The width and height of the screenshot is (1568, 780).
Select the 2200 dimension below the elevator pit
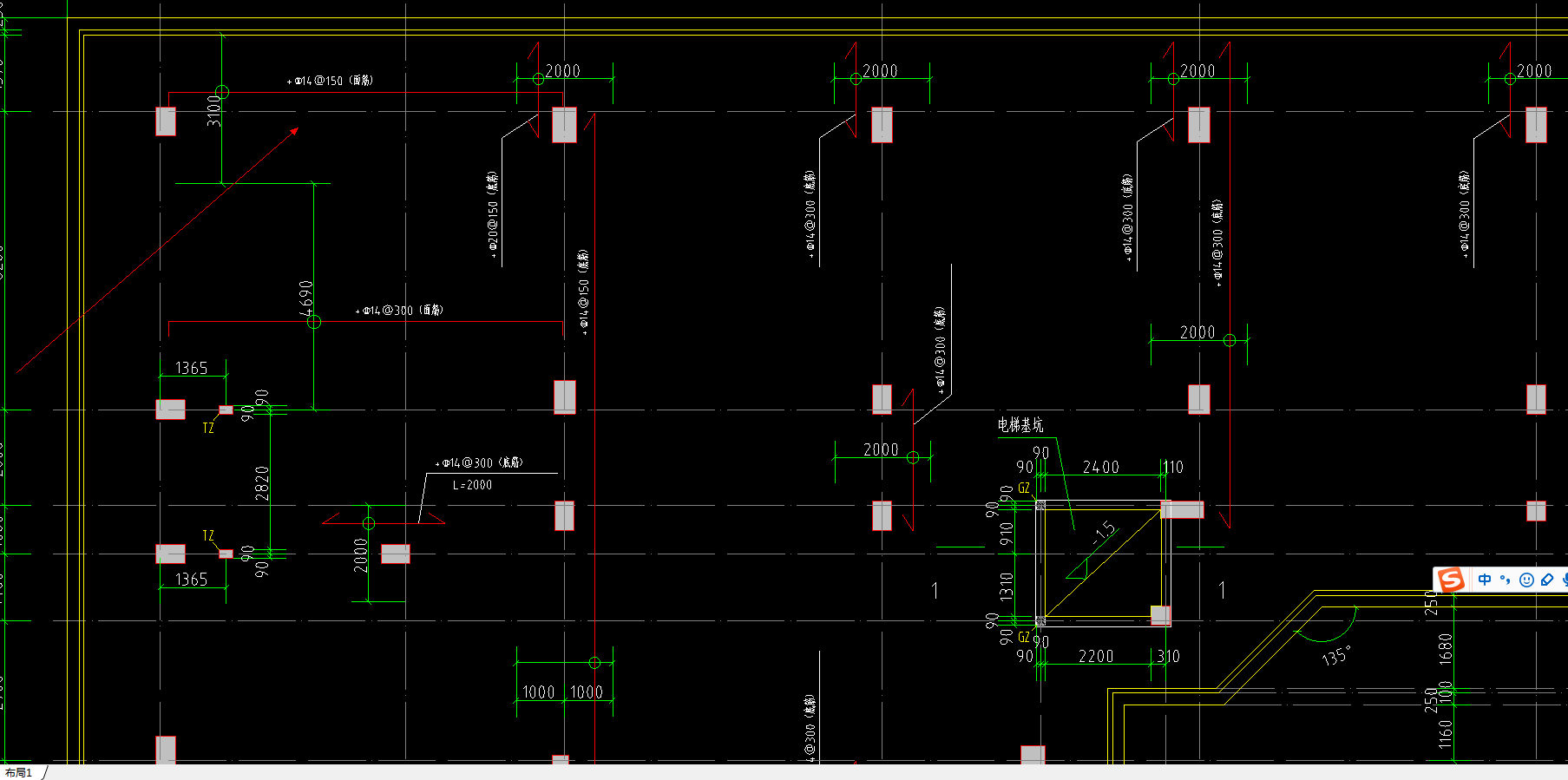tap(1096, 657)
